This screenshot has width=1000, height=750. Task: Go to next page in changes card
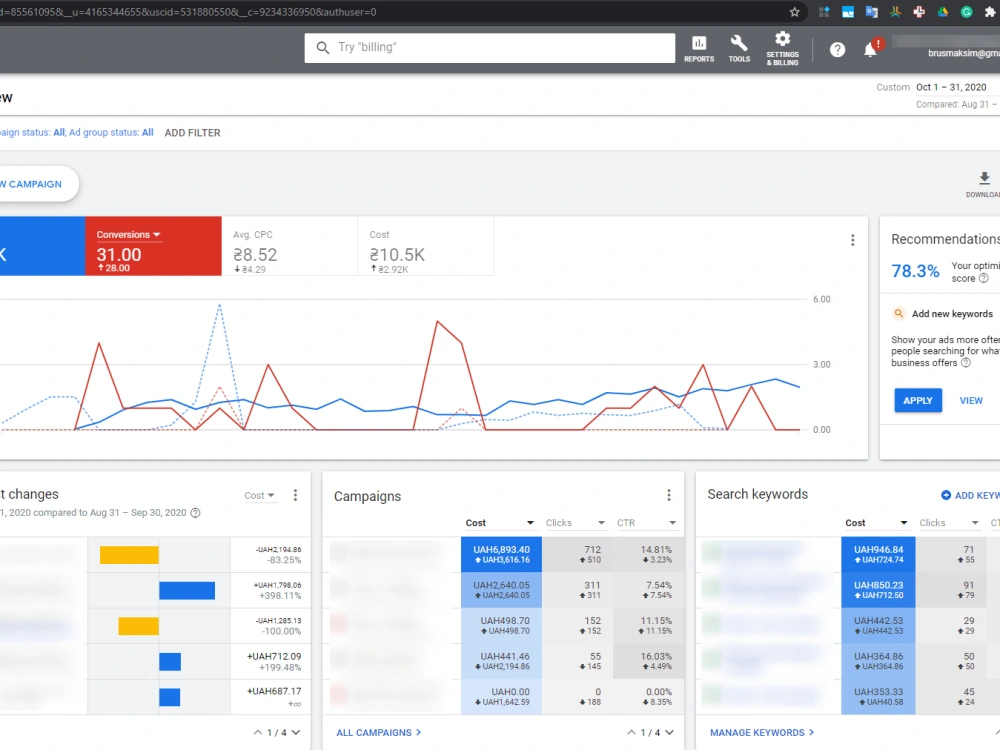coord(296,732)
